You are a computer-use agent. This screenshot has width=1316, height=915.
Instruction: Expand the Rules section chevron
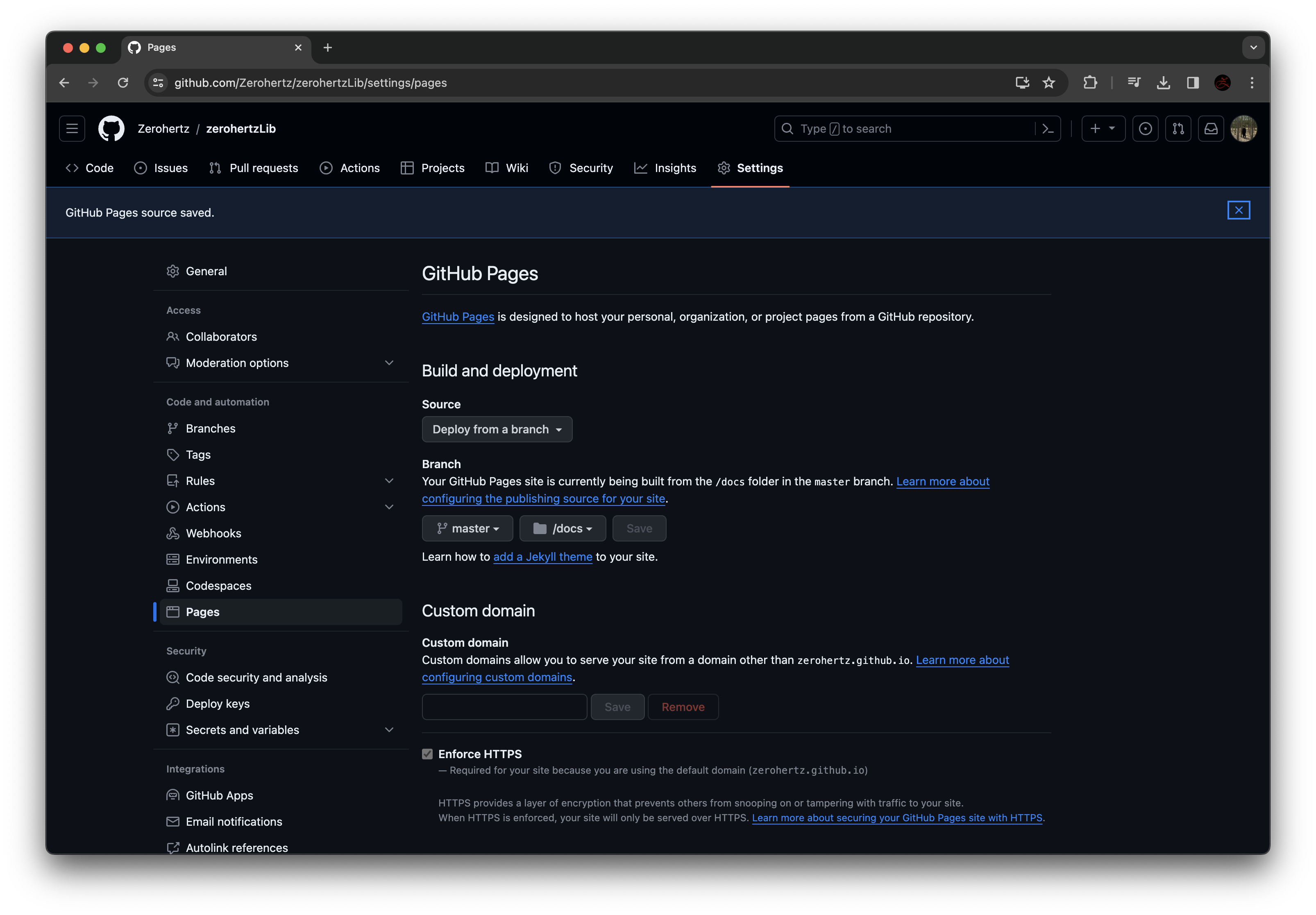[389, 481]
